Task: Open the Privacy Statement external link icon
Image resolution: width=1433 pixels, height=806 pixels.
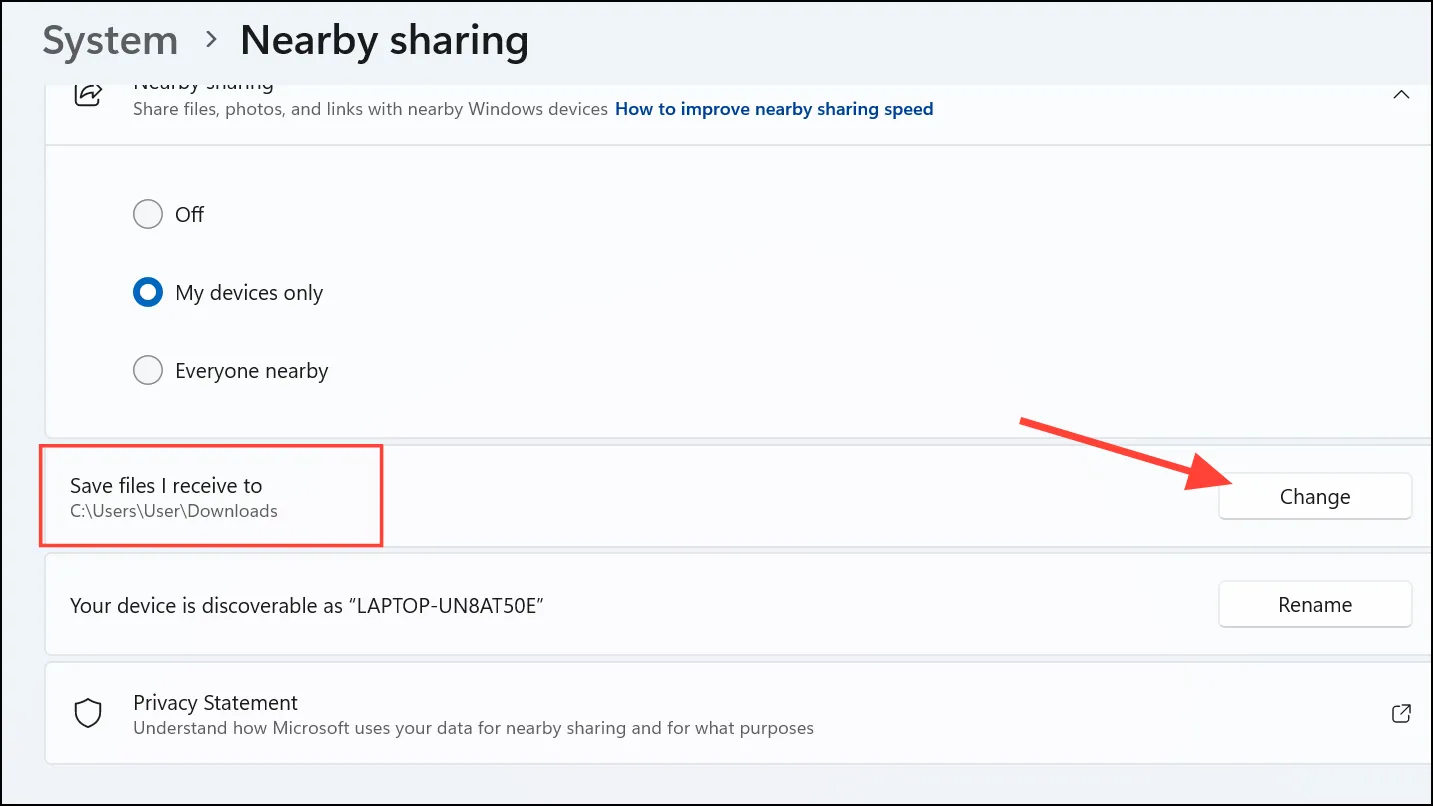Action: point(1401,714)
